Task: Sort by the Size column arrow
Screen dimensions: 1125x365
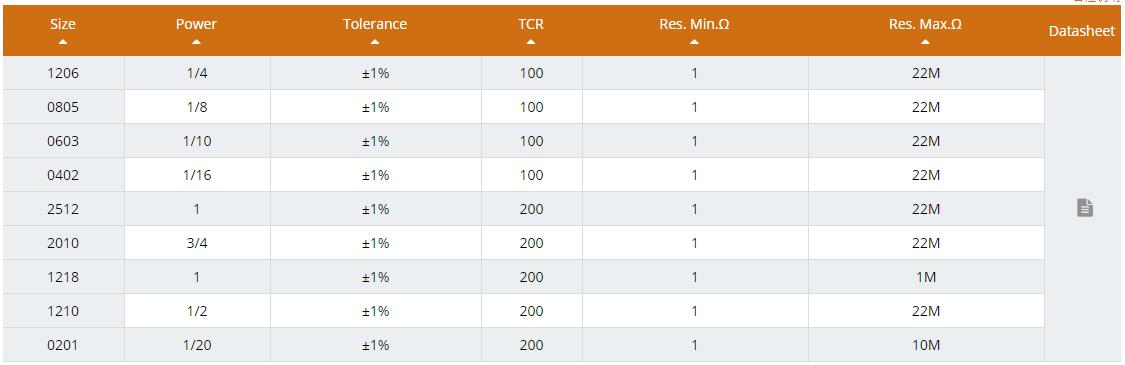Action: coord(63,42)
